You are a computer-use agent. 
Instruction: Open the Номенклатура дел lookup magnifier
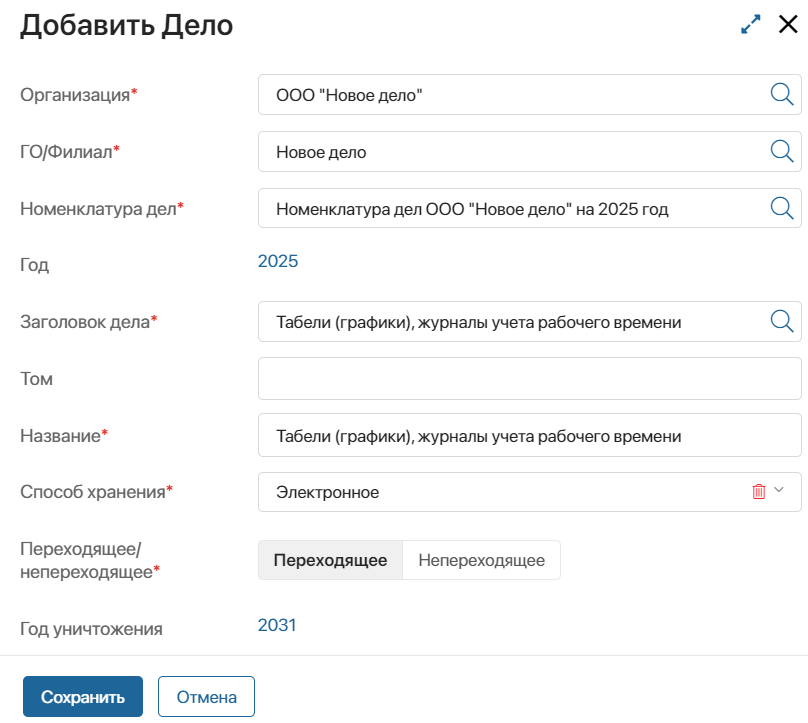point(779,208)
